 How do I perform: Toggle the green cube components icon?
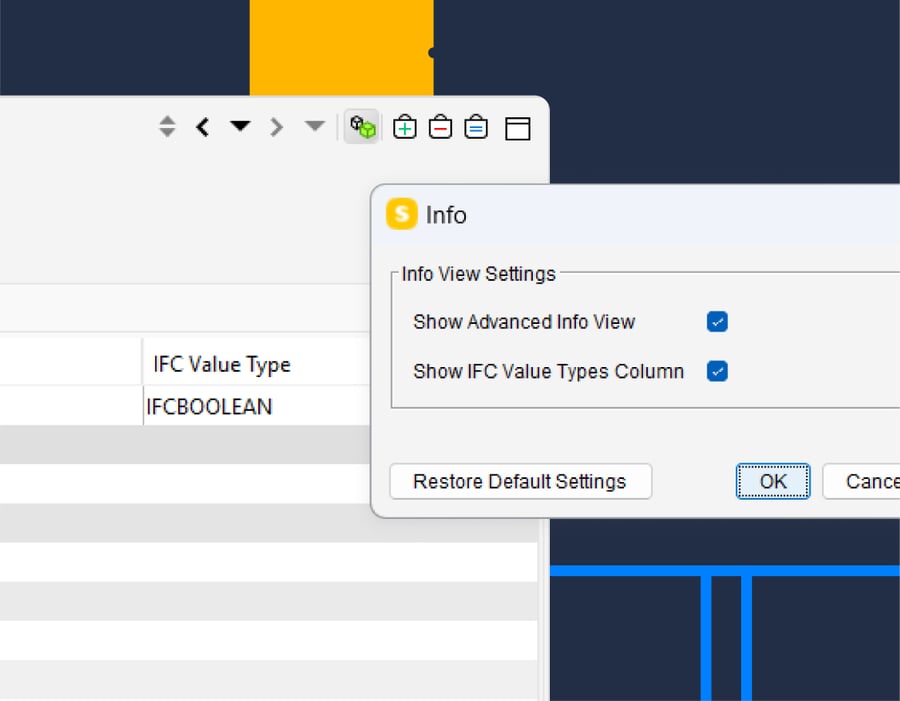point(362,127)
